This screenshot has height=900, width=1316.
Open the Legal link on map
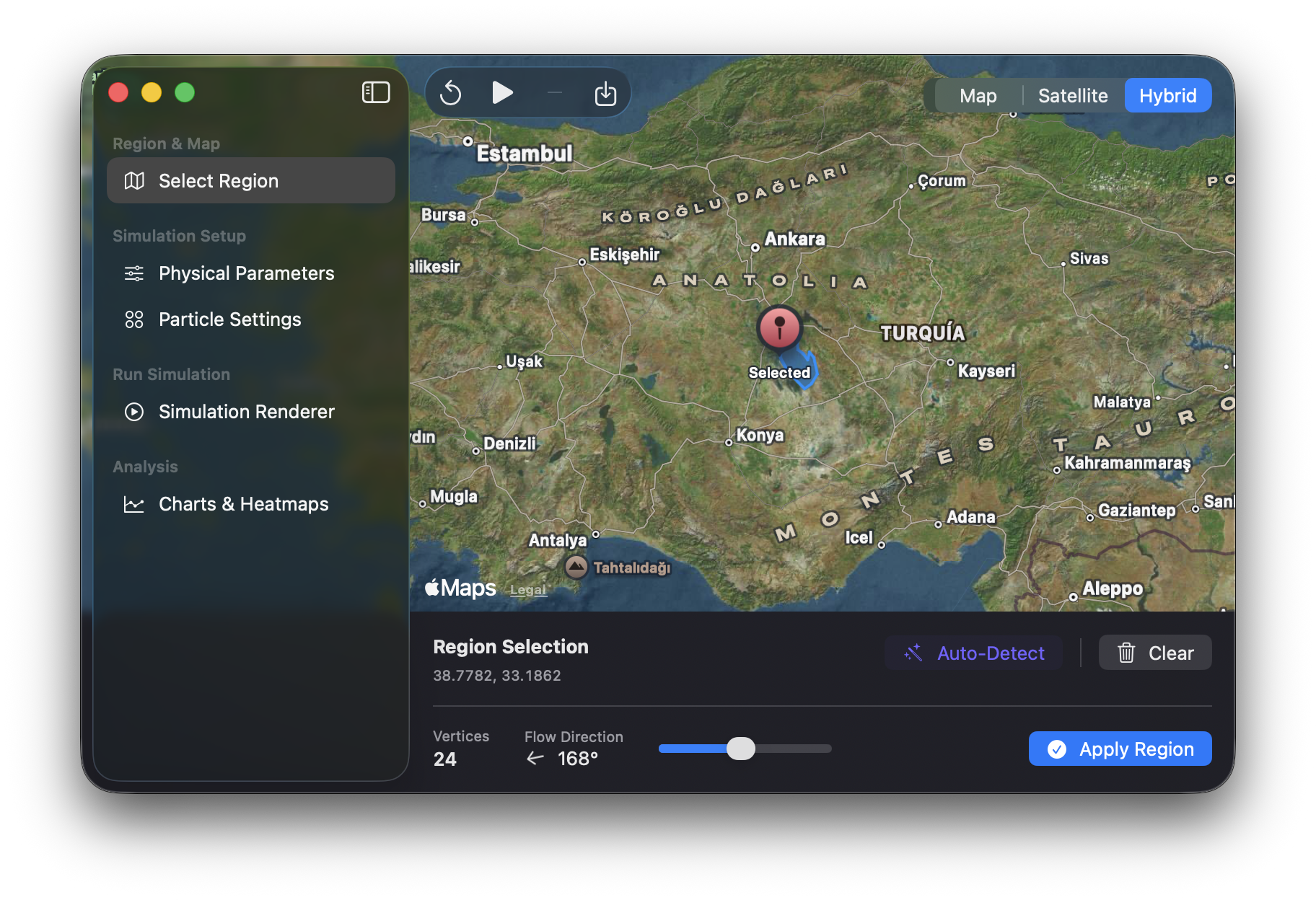pos(527,590)
